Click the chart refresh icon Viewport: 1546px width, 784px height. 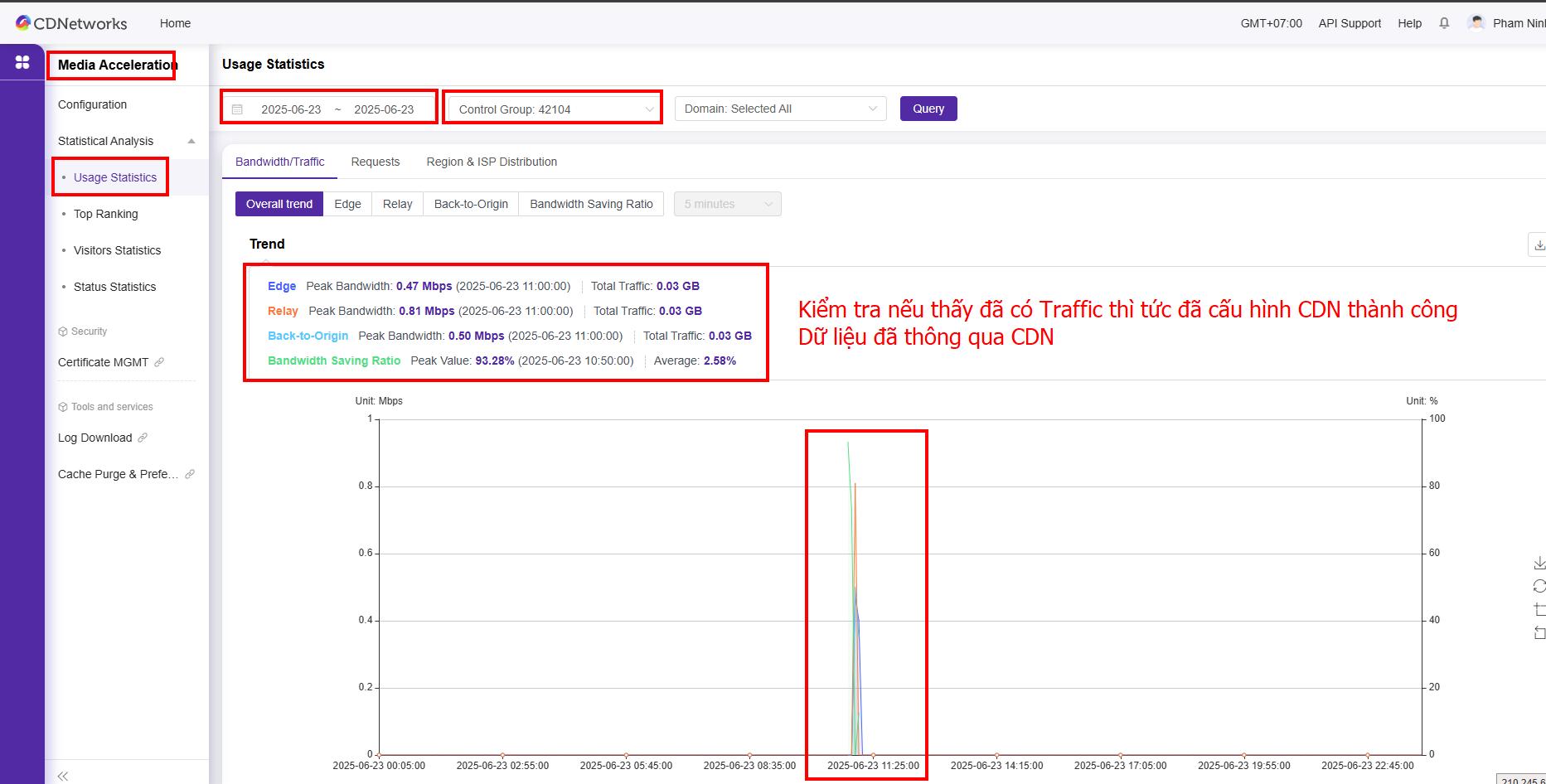[1539, 586]
